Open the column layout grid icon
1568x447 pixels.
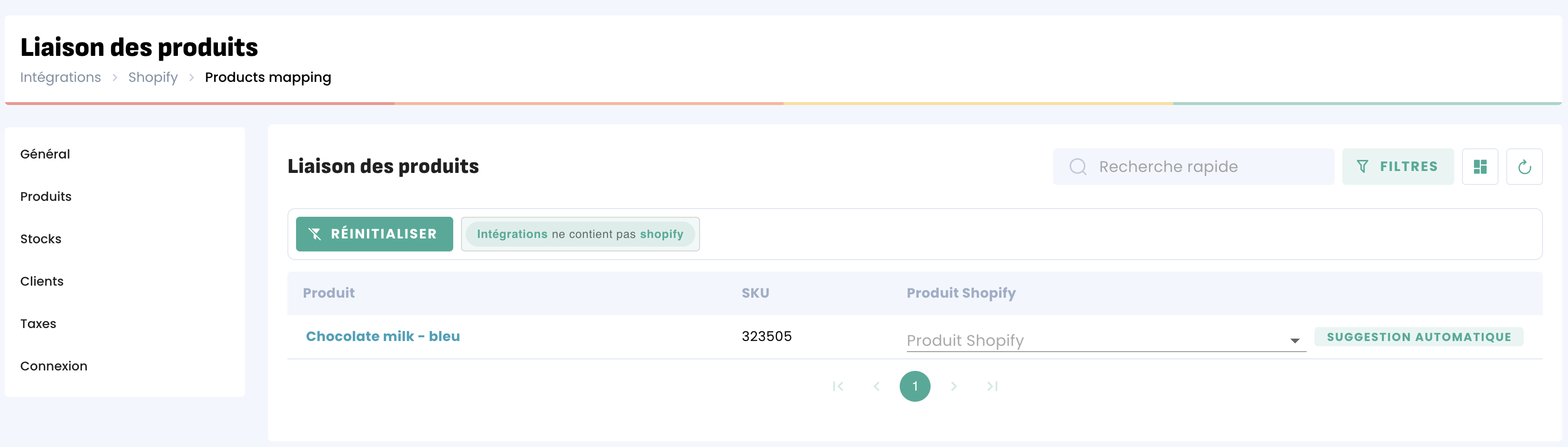1480,167
